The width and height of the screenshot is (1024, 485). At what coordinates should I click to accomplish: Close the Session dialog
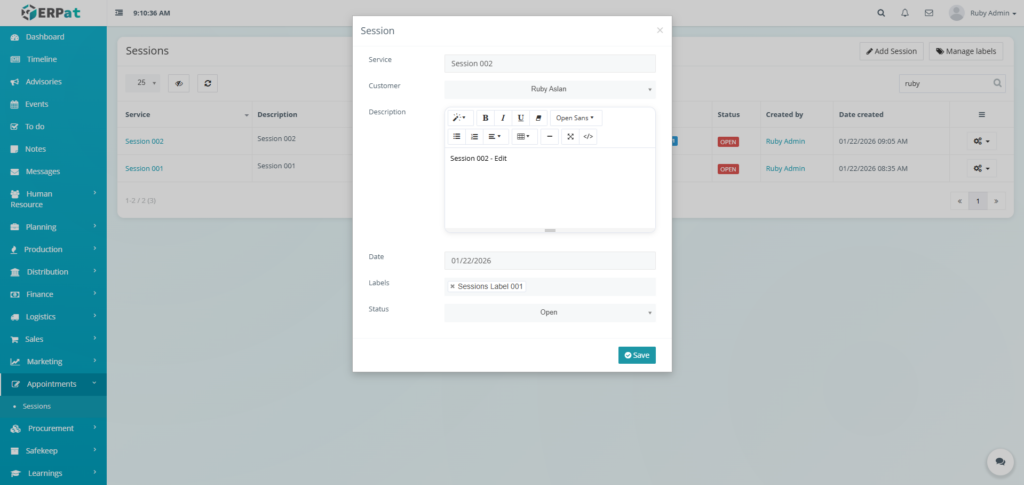coord(660,30)
